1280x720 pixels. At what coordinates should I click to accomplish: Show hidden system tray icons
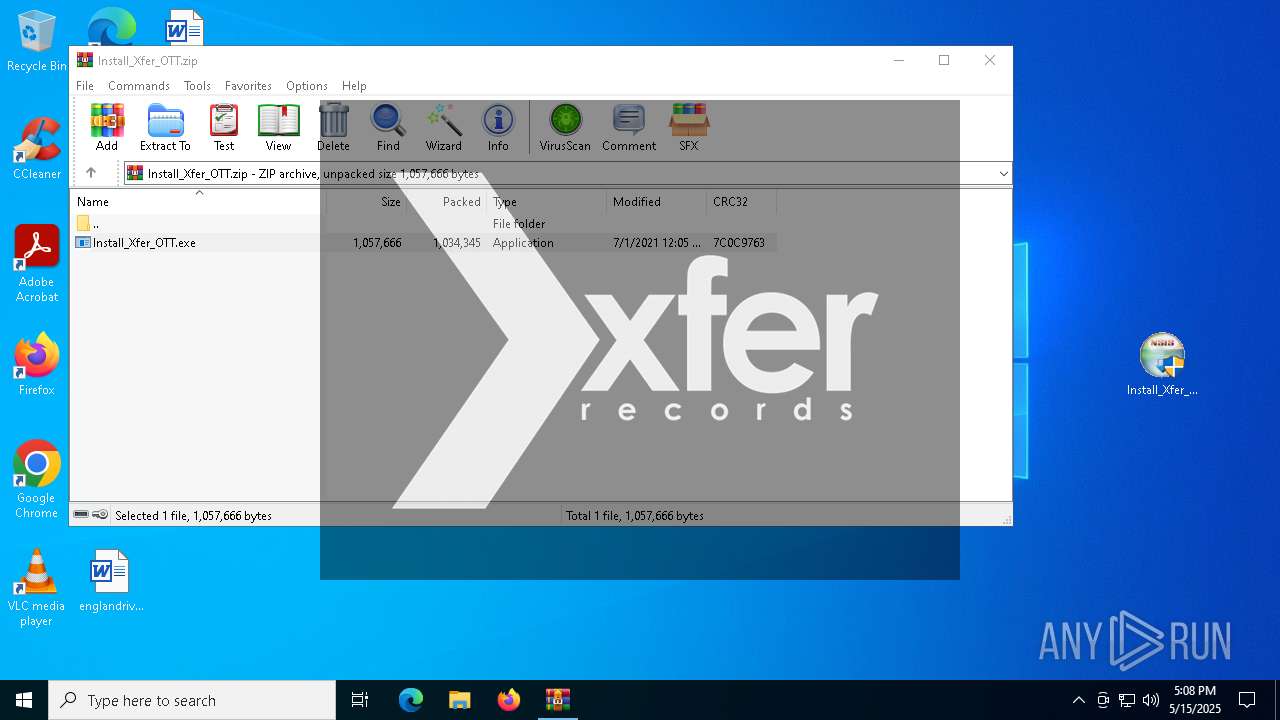(x=1078, y=700)
